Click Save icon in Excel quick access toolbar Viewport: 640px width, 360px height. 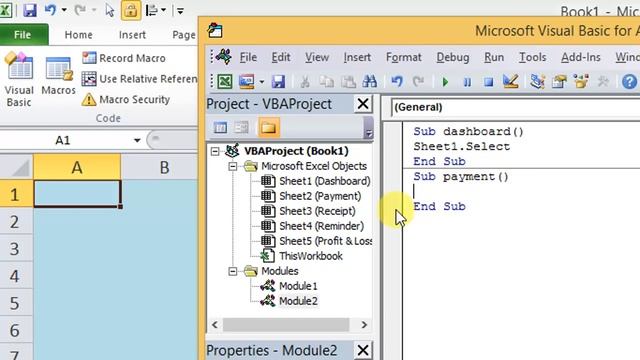coord(30,10)
